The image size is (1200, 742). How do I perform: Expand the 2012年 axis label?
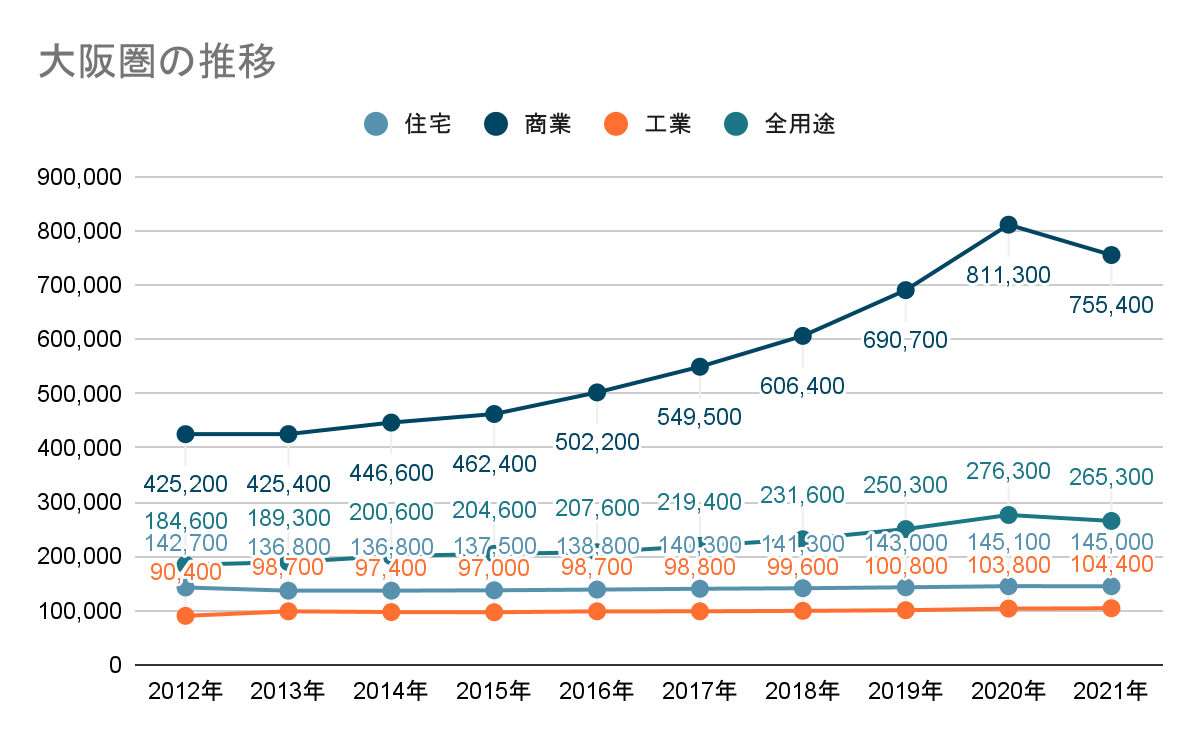tap(187, 690)
